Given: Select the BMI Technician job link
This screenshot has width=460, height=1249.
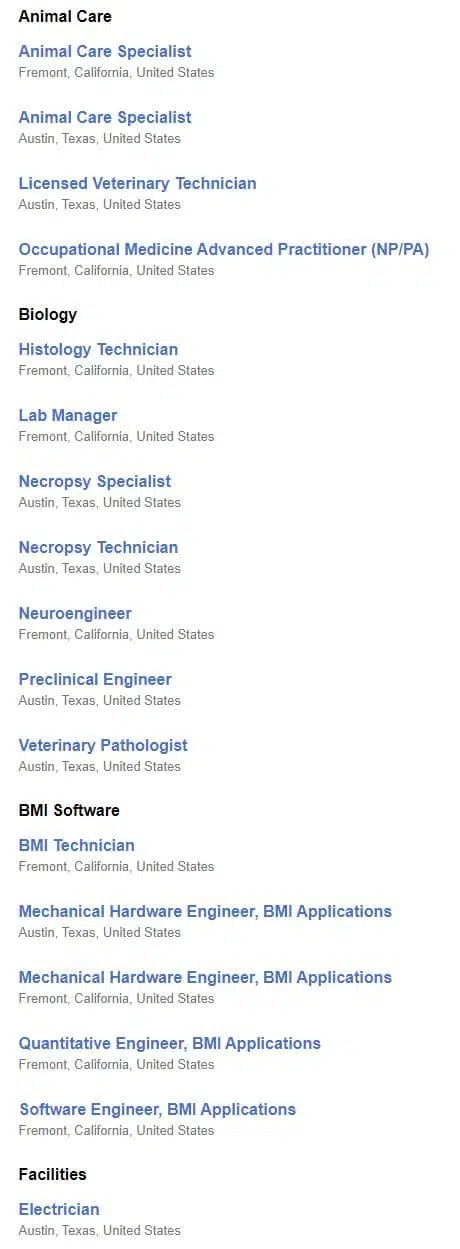Looking at the screenshot, I should coord(76,845).
